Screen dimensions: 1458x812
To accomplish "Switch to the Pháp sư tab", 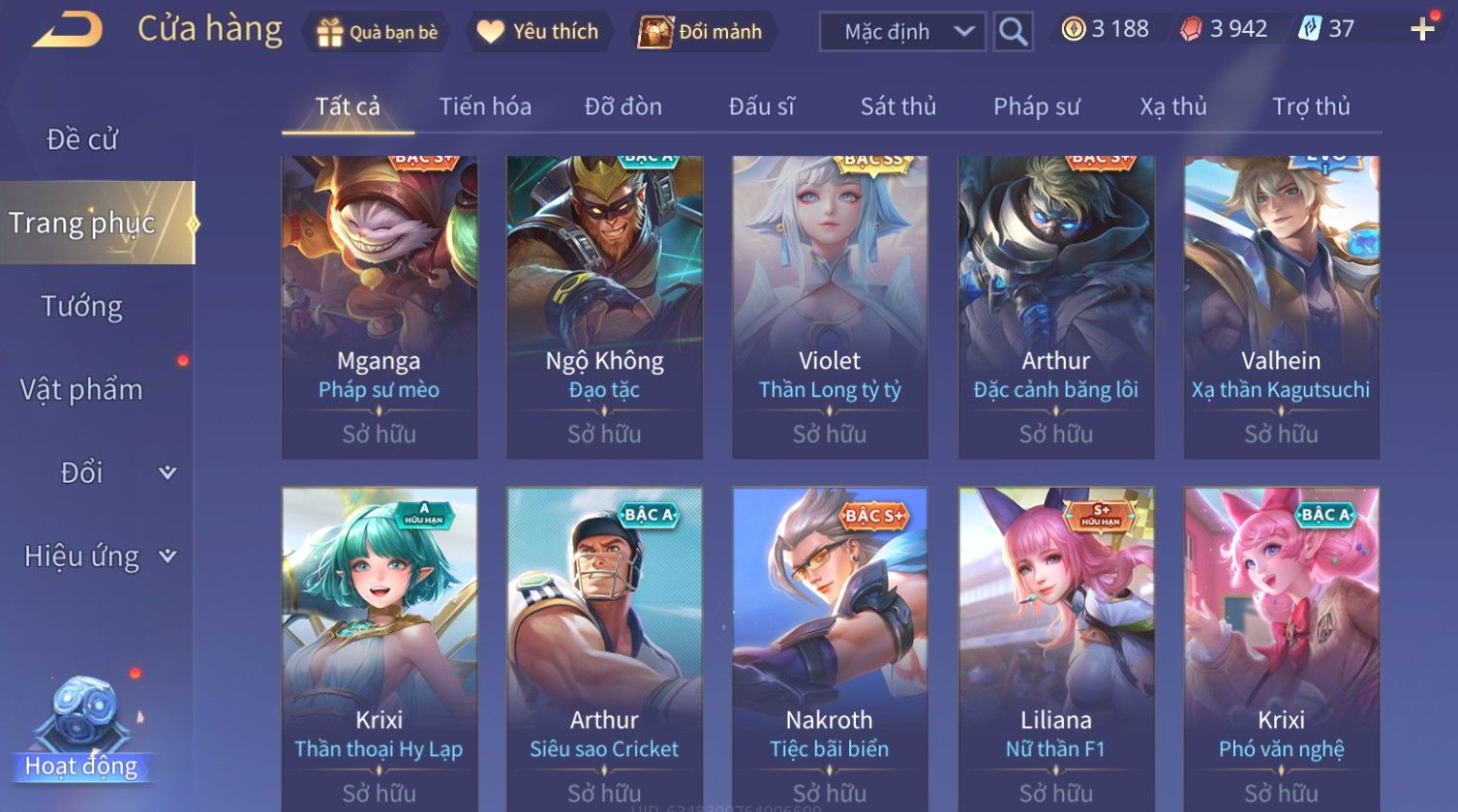I will point(1036,106).
